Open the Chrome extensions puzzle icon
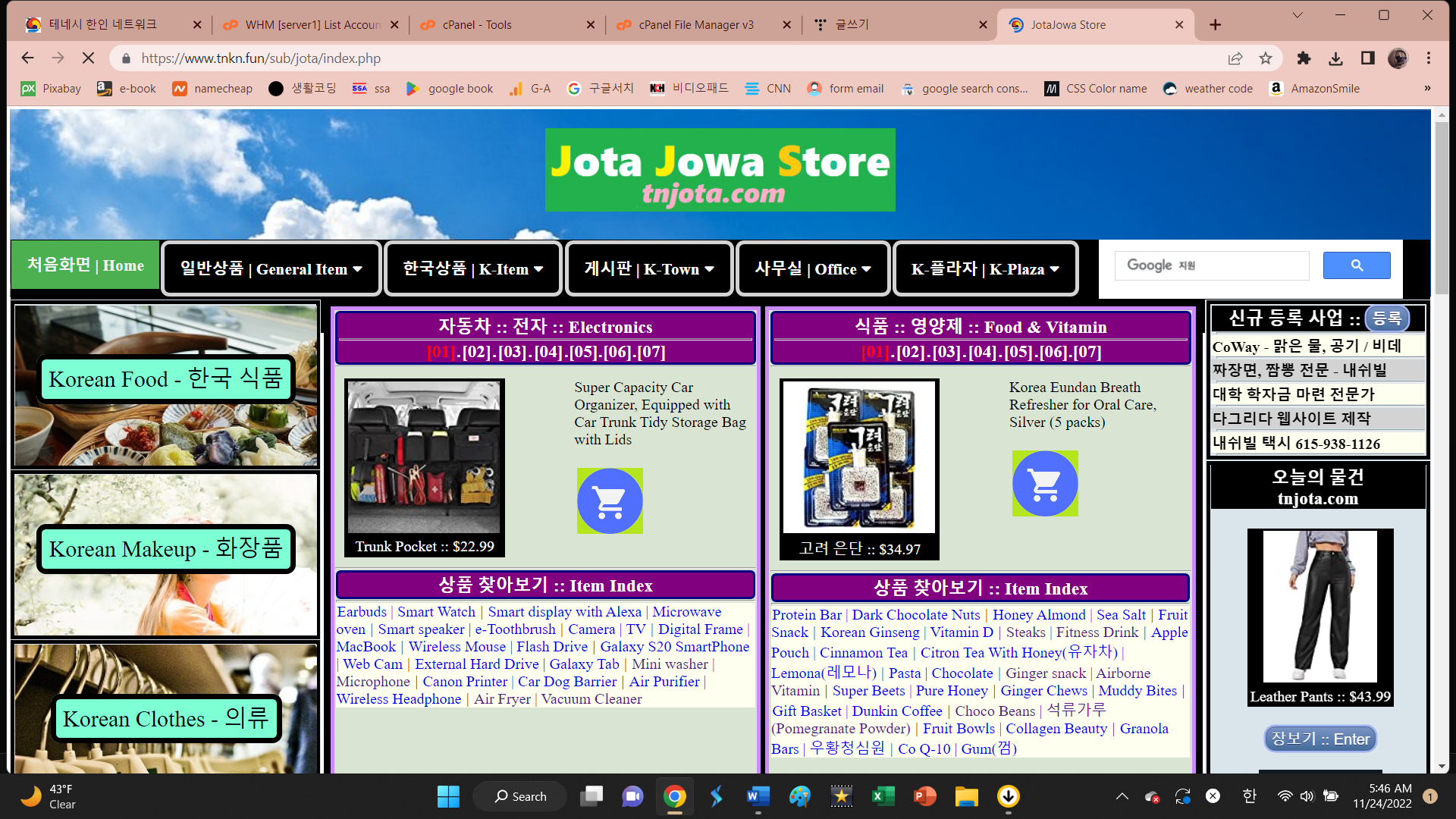This screenshot has height=819, width=1456. 1304,58
